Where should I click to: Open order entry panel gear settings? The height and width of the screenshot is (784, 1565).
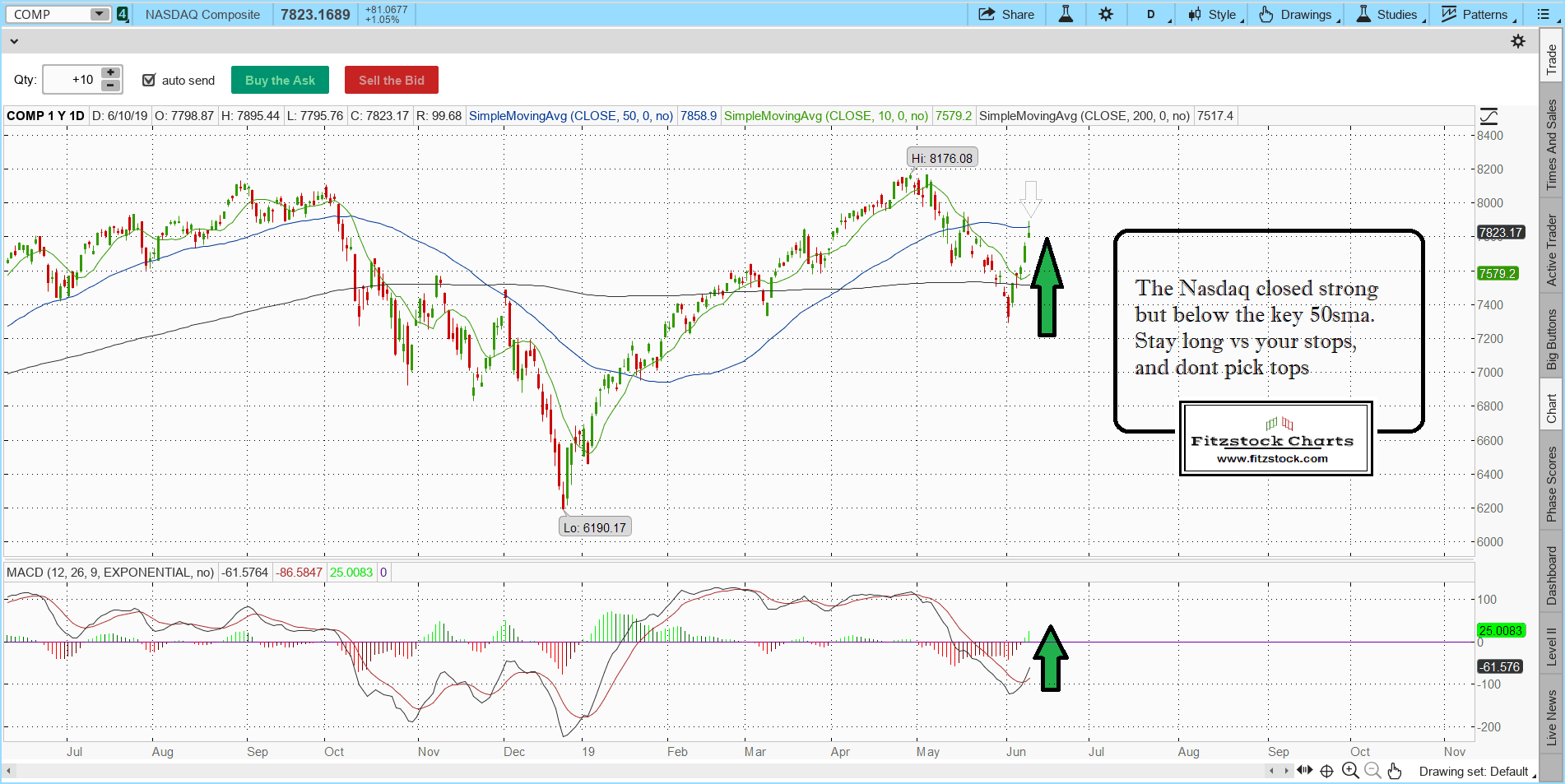(x=1518, y=41)
